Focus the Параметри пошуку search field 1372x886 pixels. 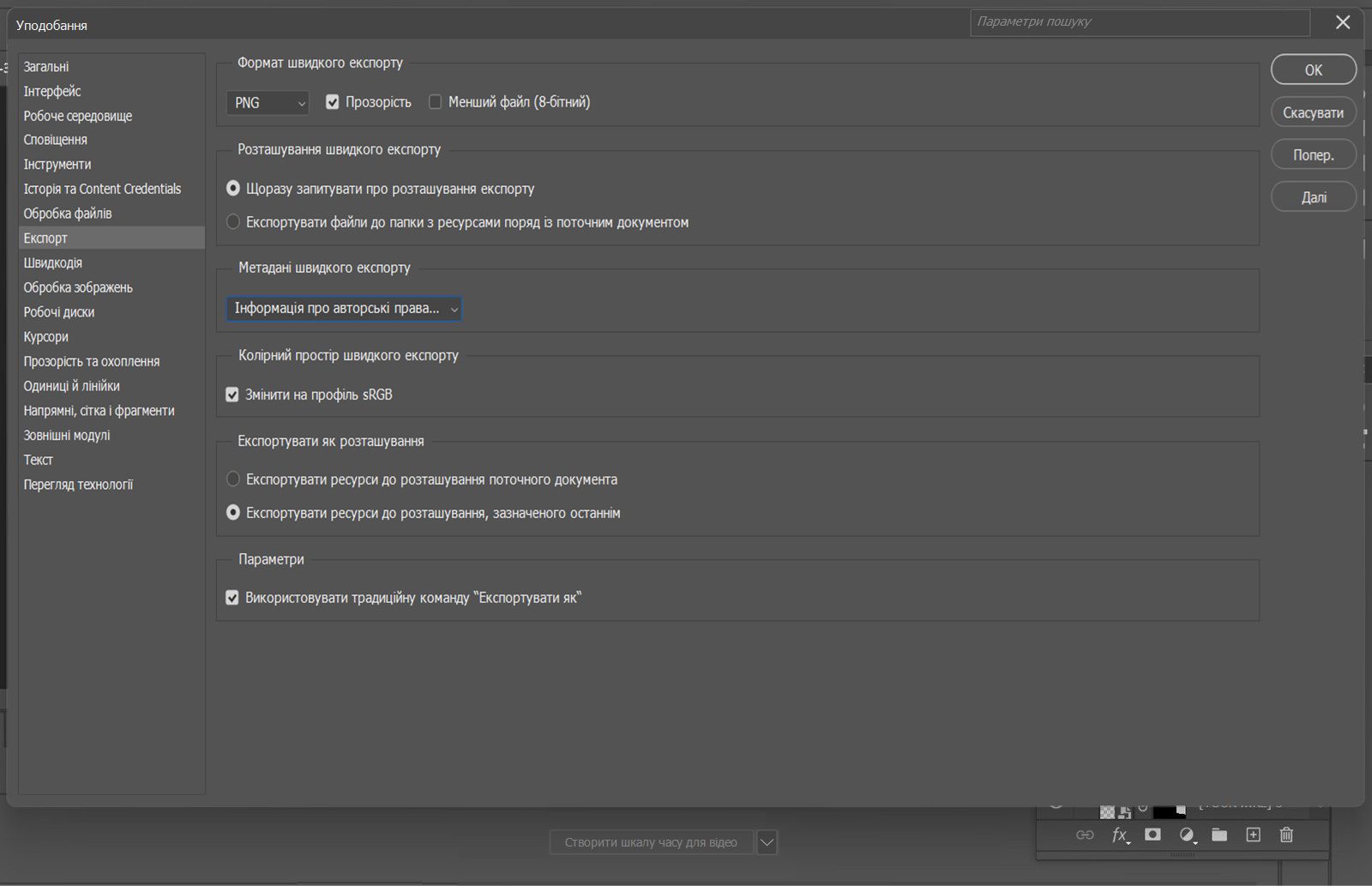pos(1140,22)
